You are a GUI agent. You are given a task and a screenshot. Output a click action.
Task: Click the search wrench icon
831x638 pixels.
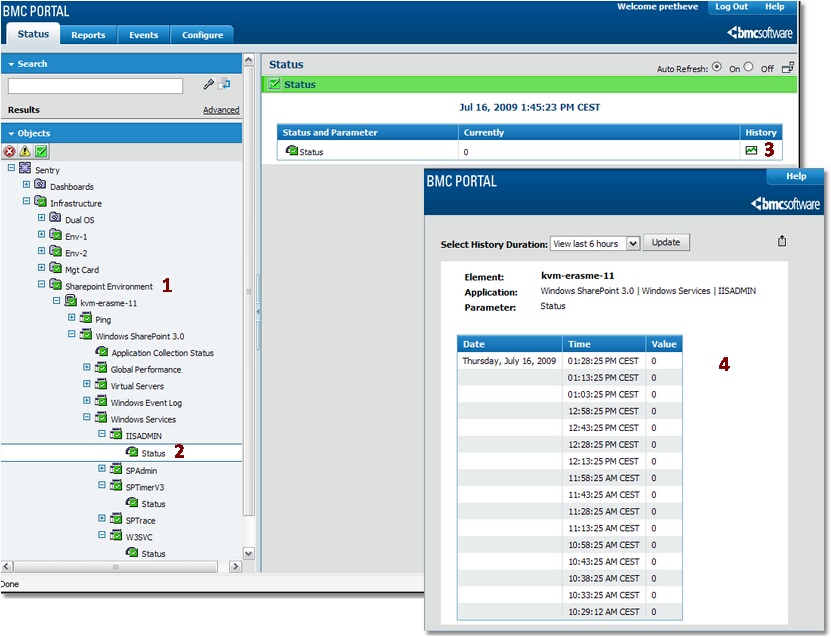coord(209,84)
